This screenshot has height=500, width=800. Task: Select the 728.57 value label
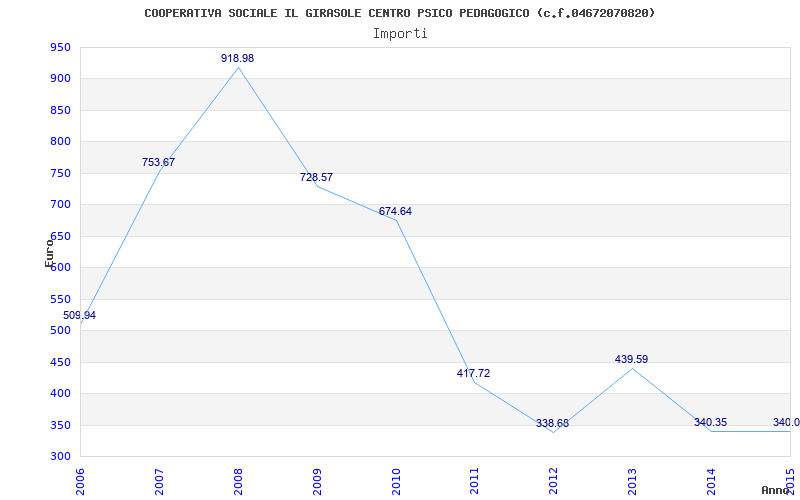click(316, 178)
